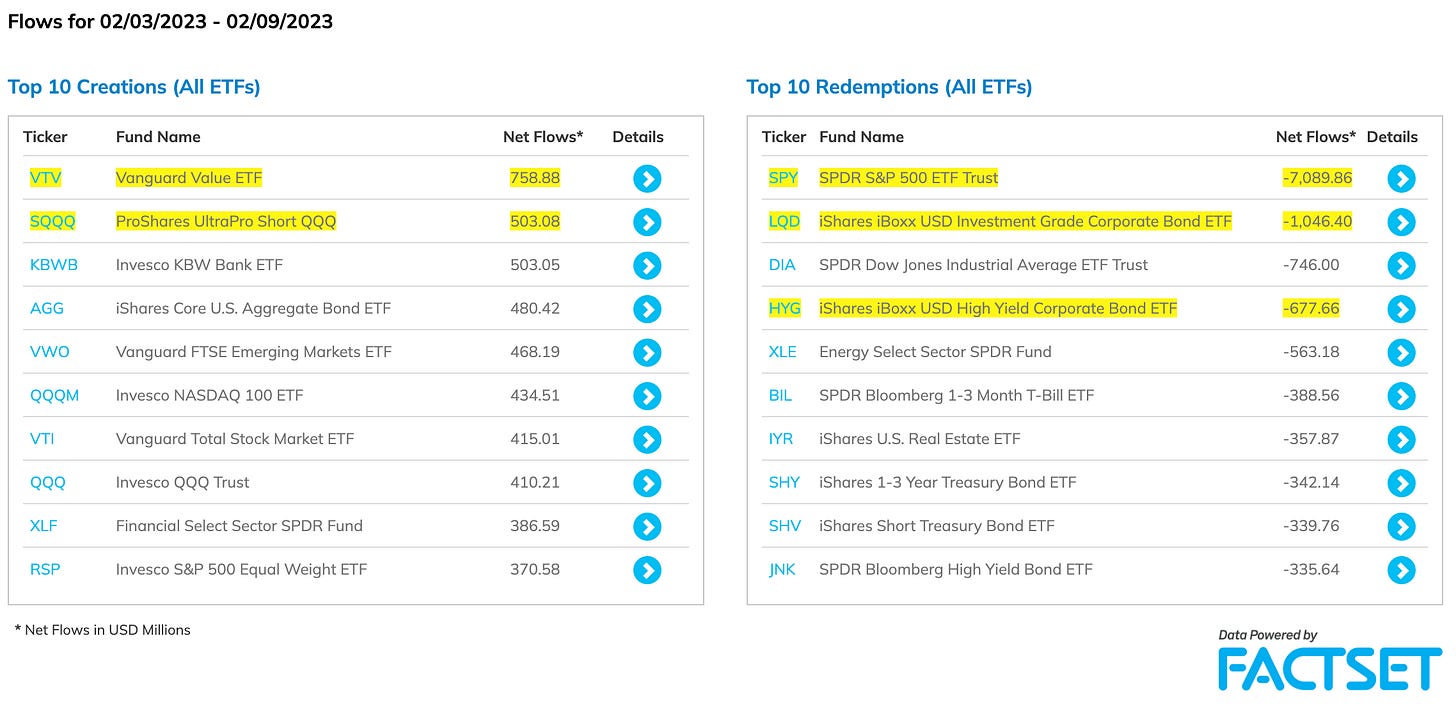The height and width of the screenshot is (713, 1456).
Task: Open details arrow for iShares U.S. Real Estate ETF
Action: pos(1401,440)
